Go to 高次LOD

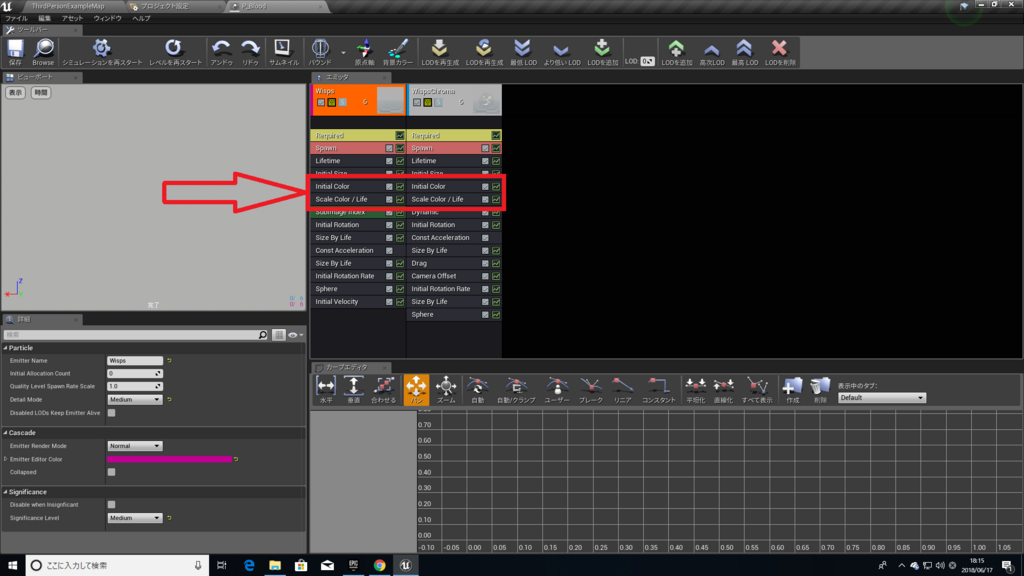coord(711,50)
